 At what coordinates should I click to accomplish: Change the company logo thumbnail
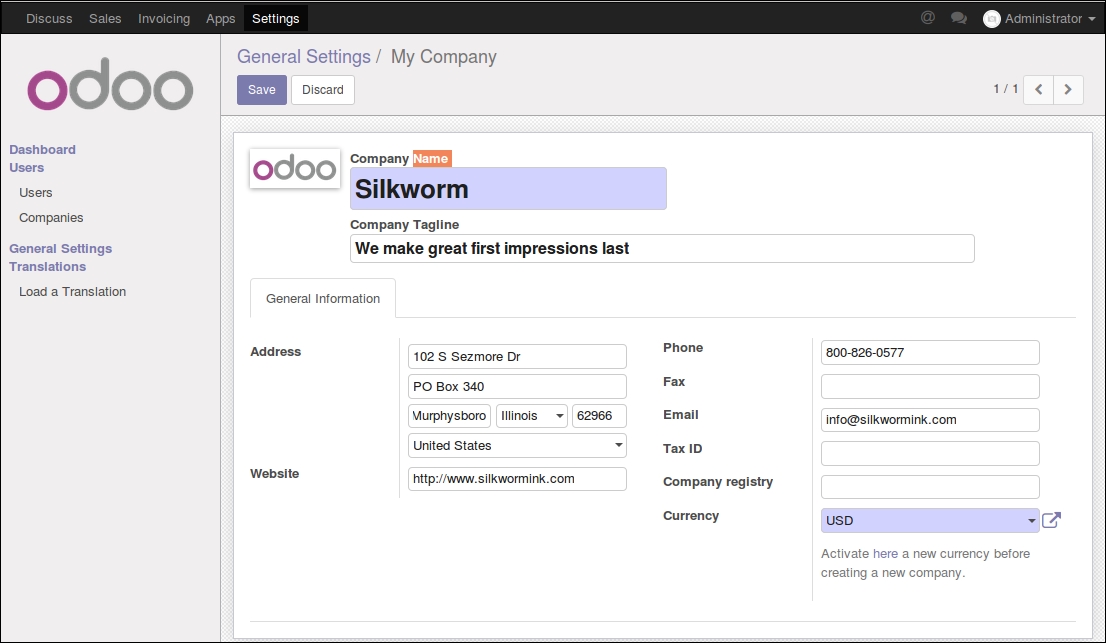[295, 169]
